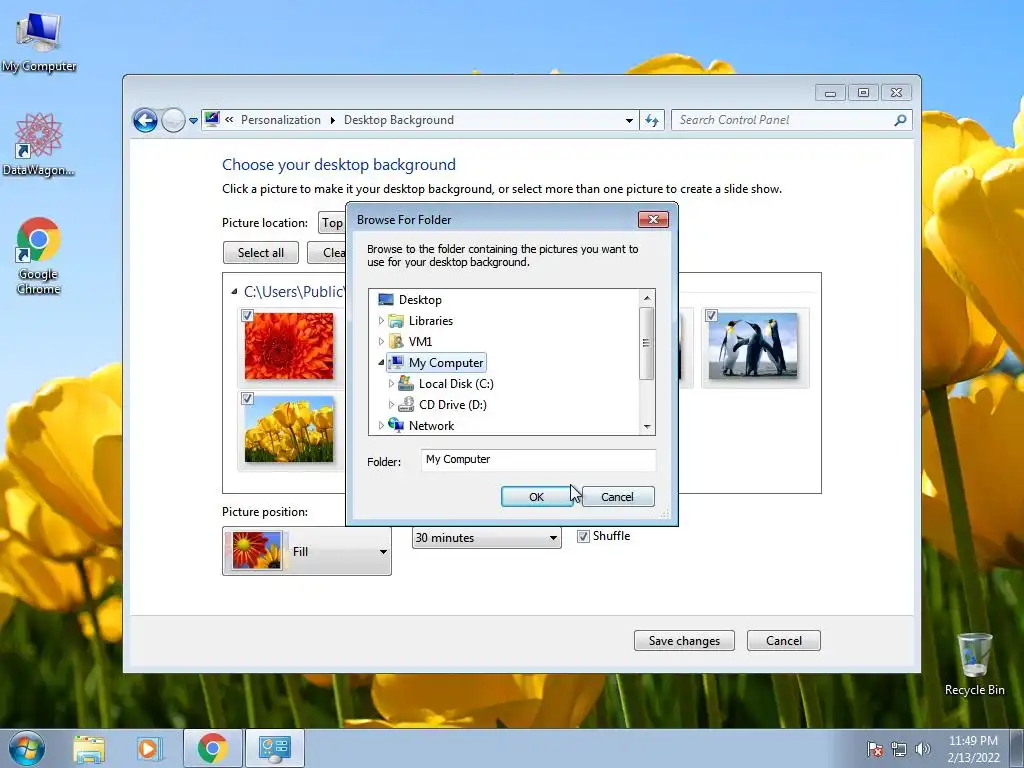Viewport: 1024px width, 768px height.
Task: Toggle the Shuffle checkbox
Action: click(x=583, y=537)
